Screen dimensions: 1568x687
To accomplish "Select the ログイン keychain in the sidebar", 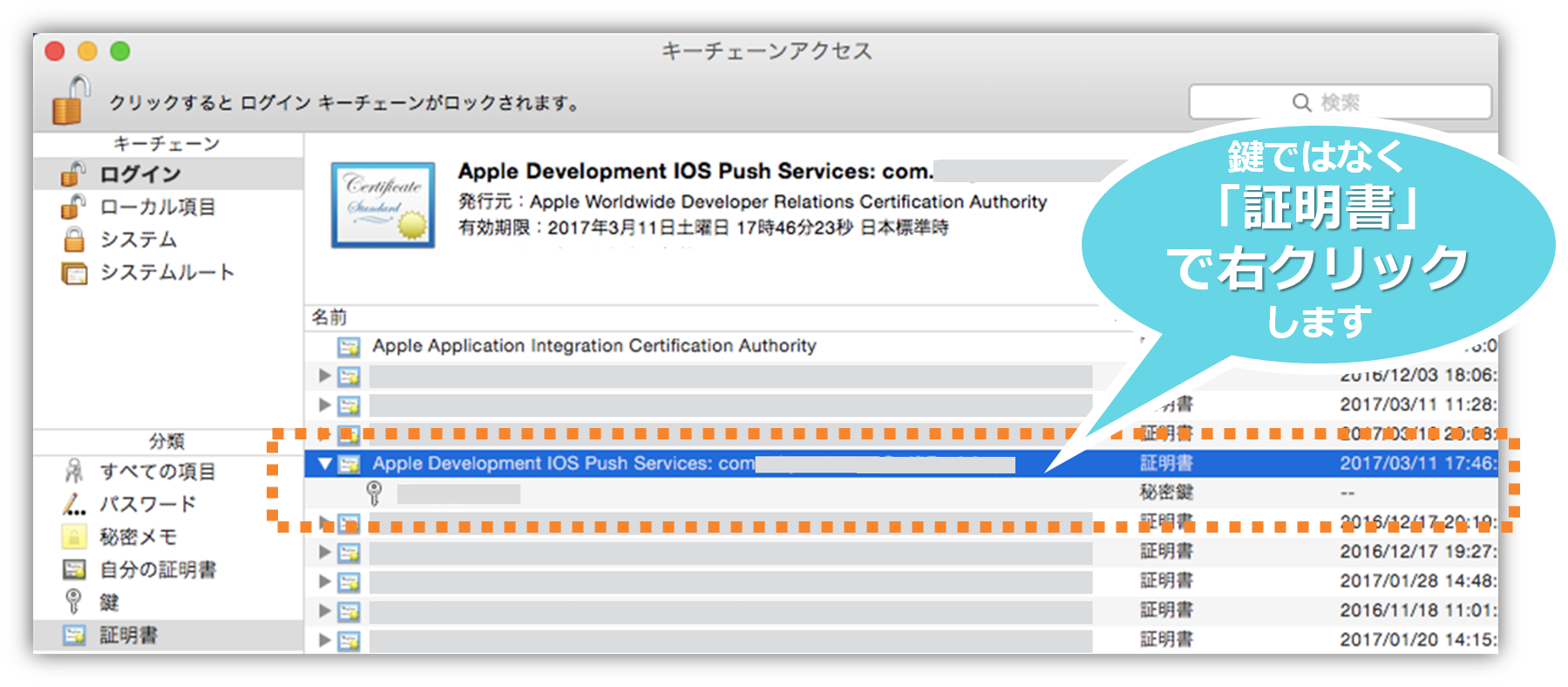I will point(168,174).
